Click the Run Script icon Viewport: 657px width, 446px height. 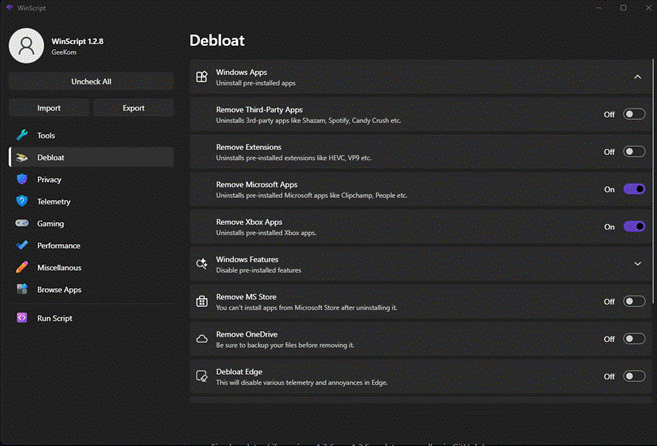[x=22, y=318]
